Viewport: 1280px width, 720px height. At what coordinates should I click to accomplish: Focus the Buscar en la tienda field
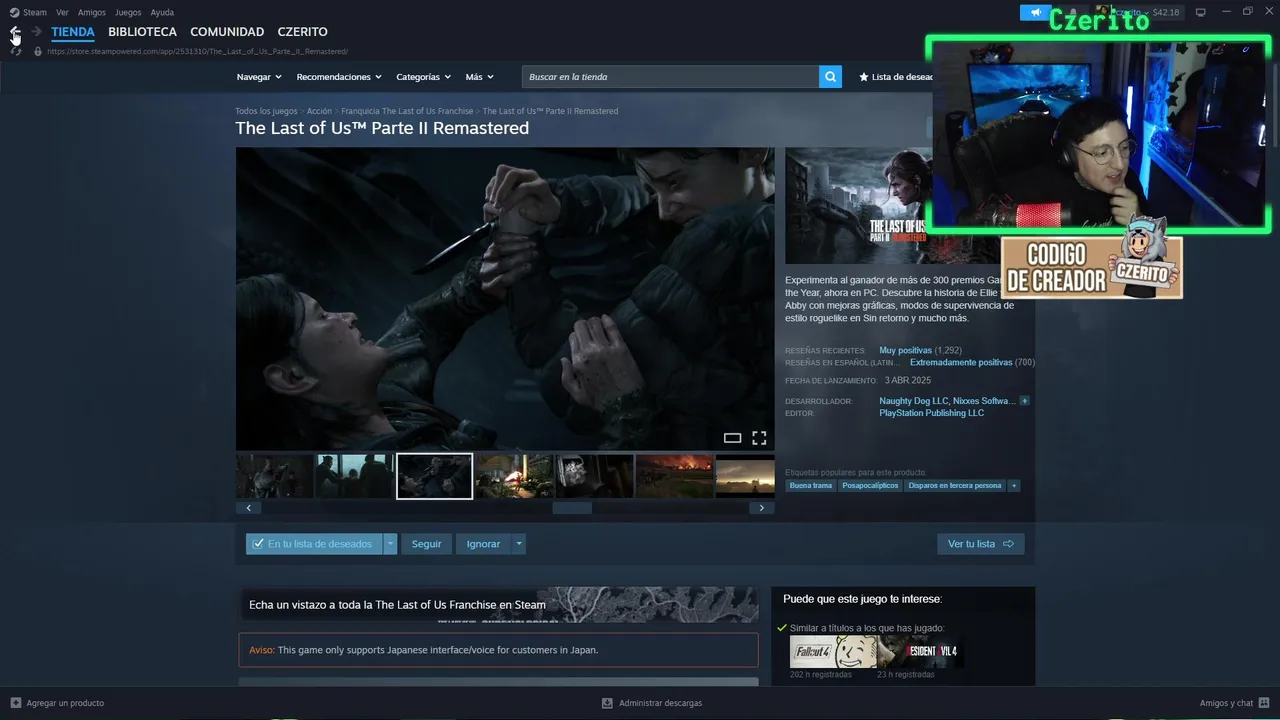click(670, 77)
